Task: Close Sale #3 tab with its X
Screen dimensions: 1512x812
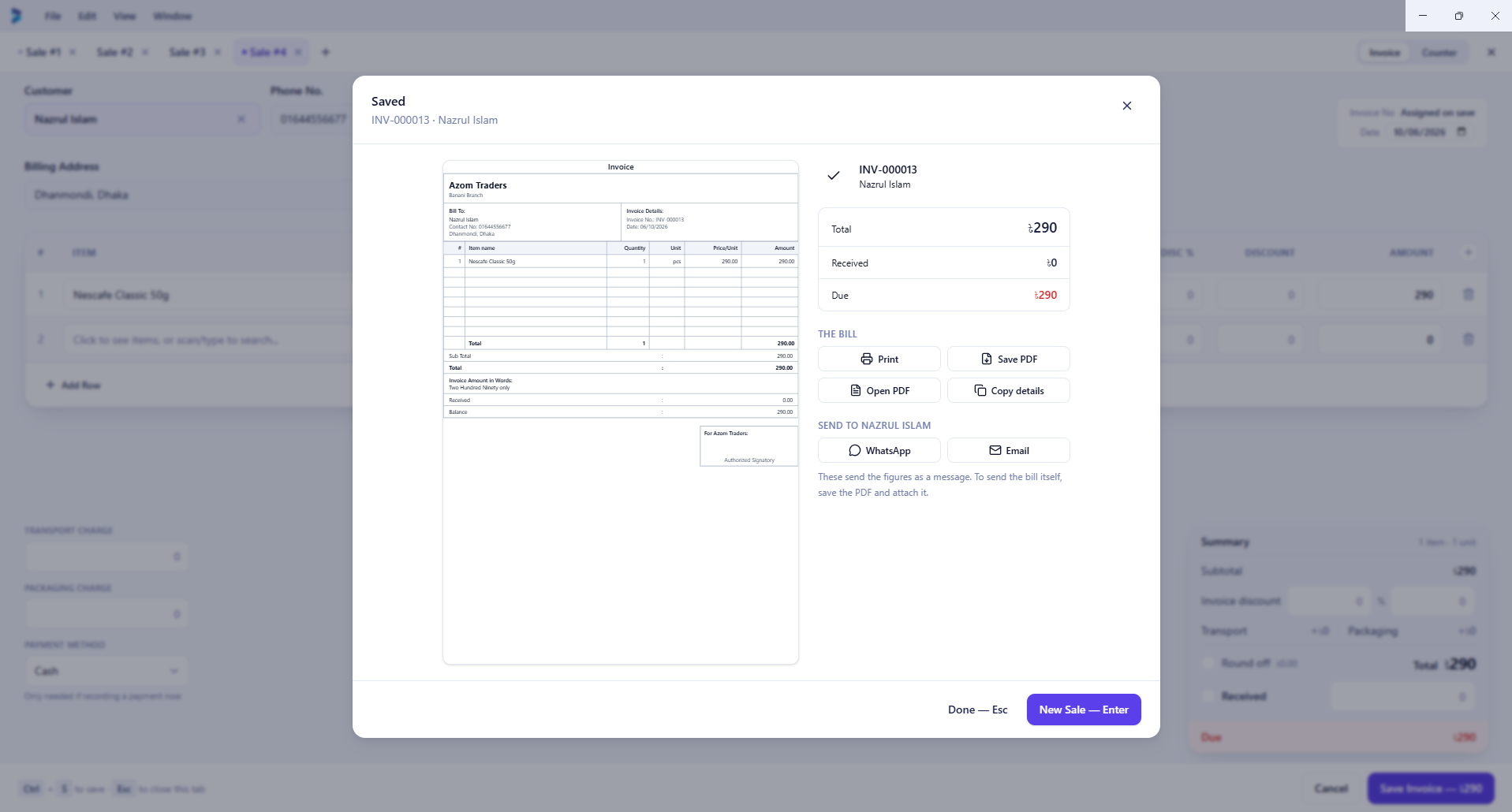Action: point(218,52)
